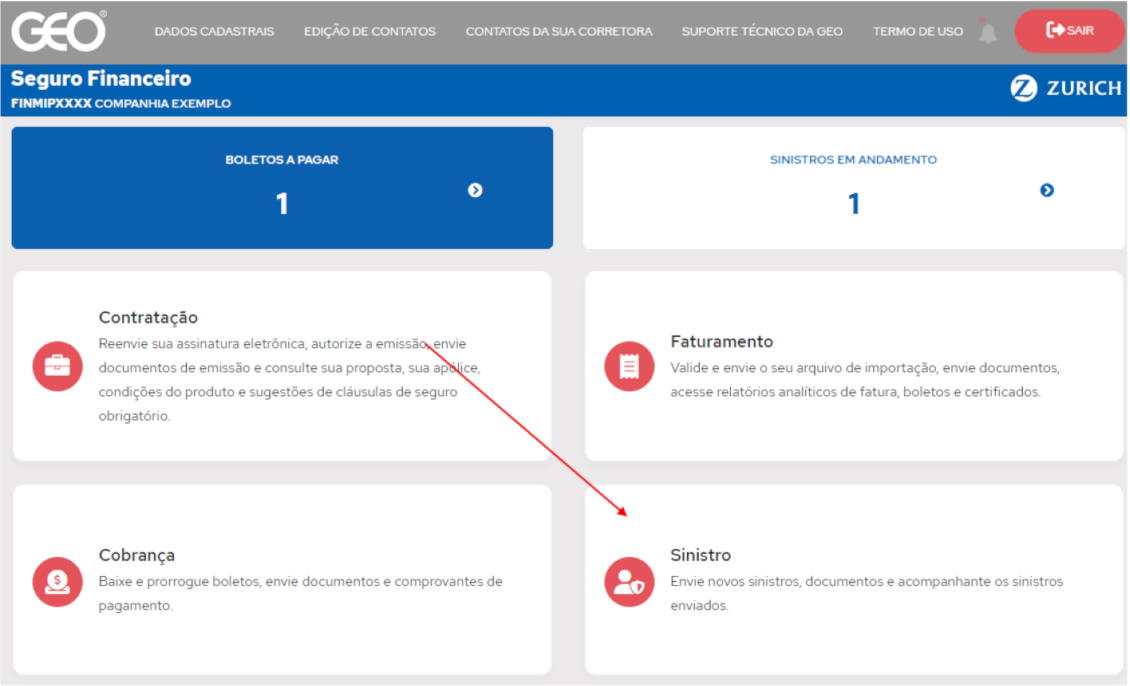
Task: Open the notifications bell
Action: point(988,32)
